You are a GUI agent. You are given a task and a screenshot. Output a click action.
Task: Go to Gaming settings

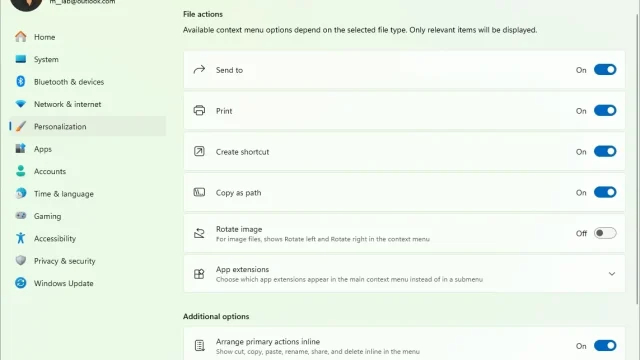pos(88,216)
